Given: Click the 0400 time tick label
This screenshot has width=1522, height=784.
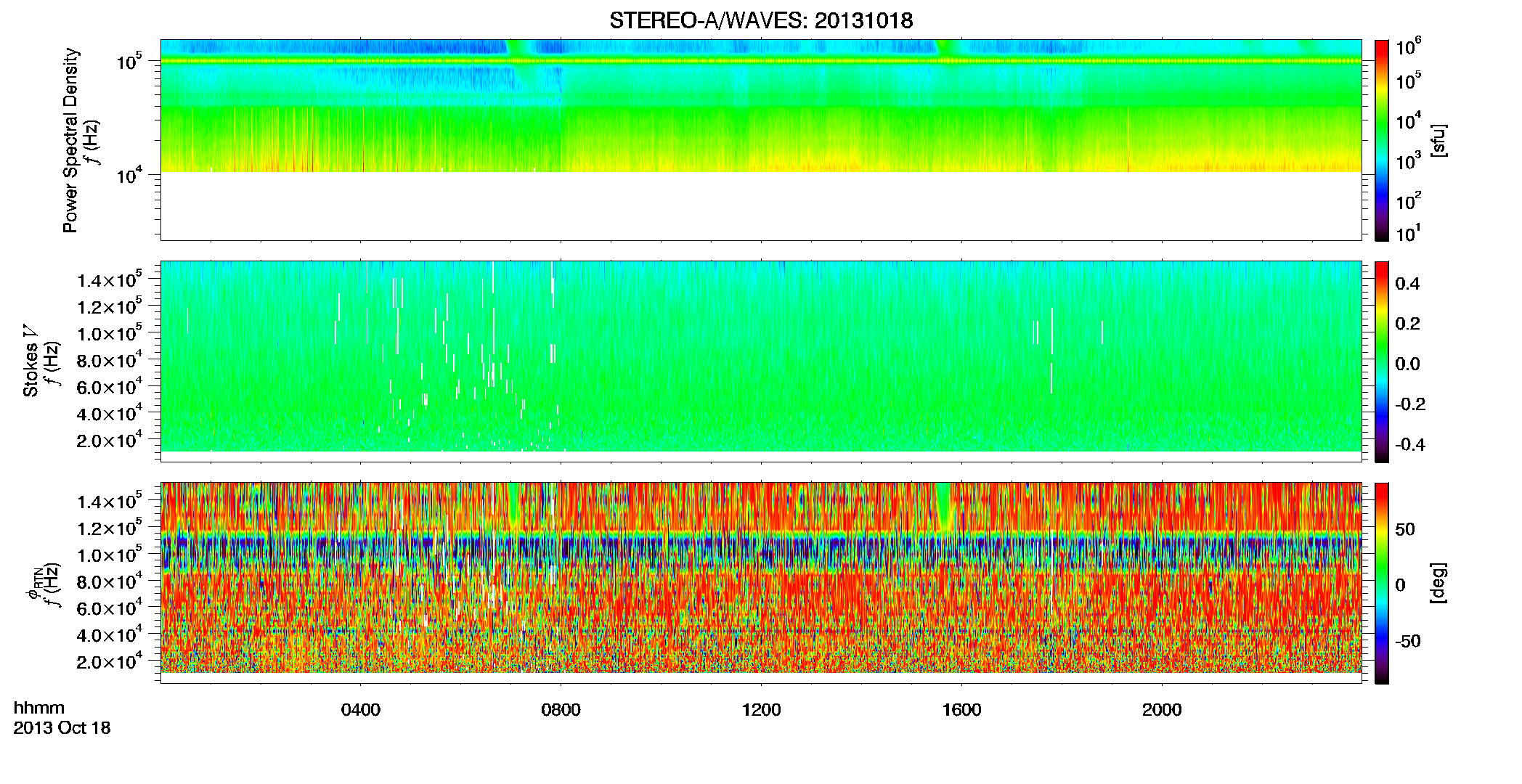Looking at the screenshot, I should (x=361, y=710).
